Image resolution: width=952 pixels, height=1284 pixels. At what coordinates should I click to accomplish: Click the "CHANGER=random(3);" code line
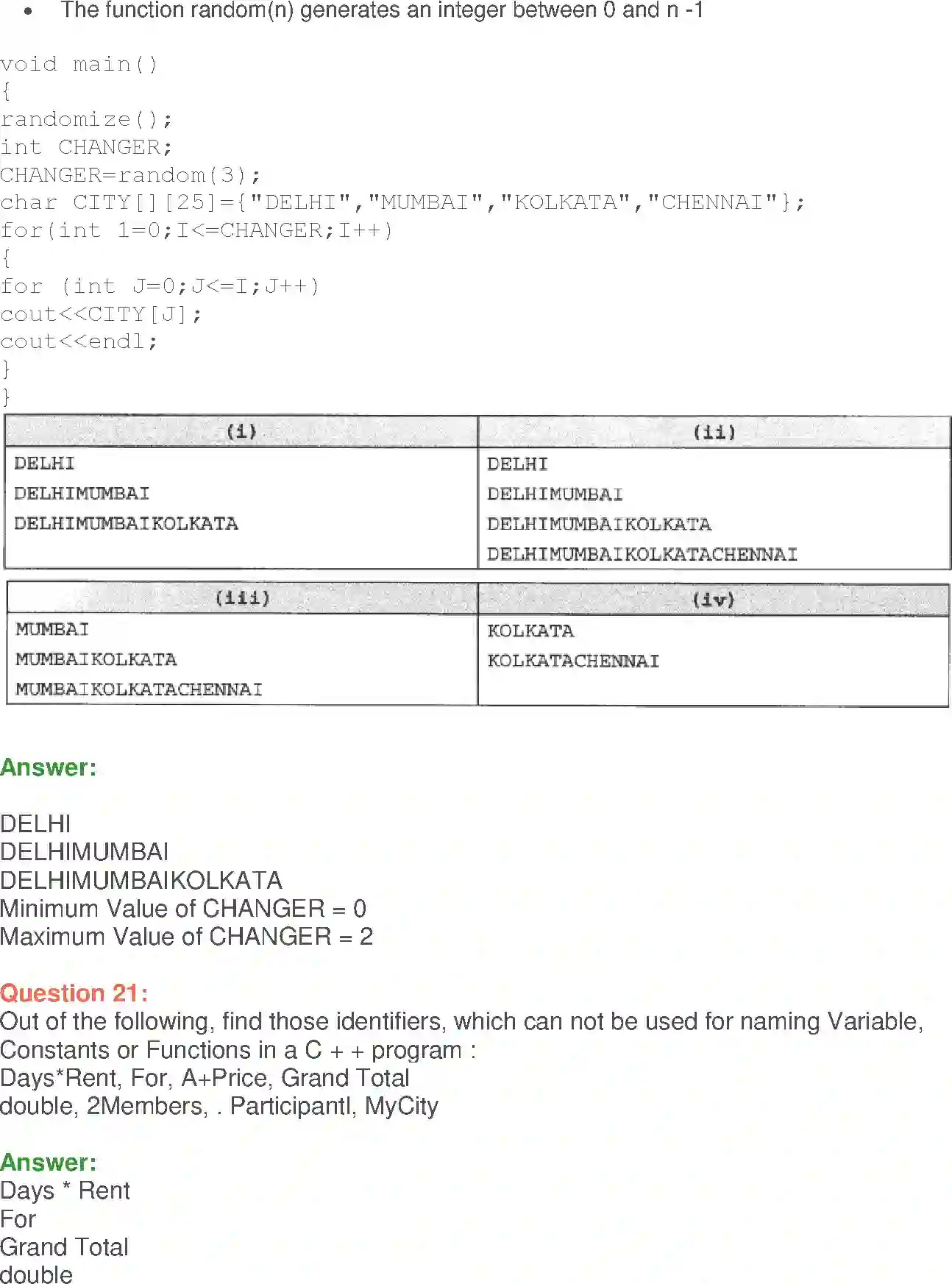coord(130,175)
